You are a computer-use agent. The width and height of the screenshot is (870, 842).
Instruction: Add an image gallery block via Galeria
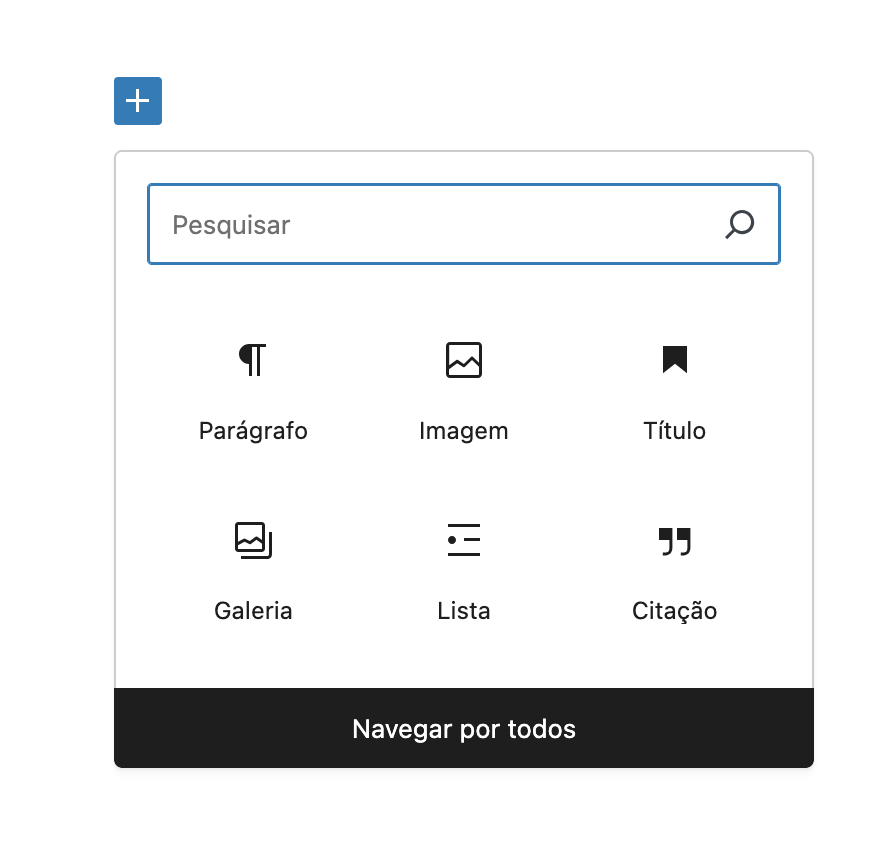(253, 570)
